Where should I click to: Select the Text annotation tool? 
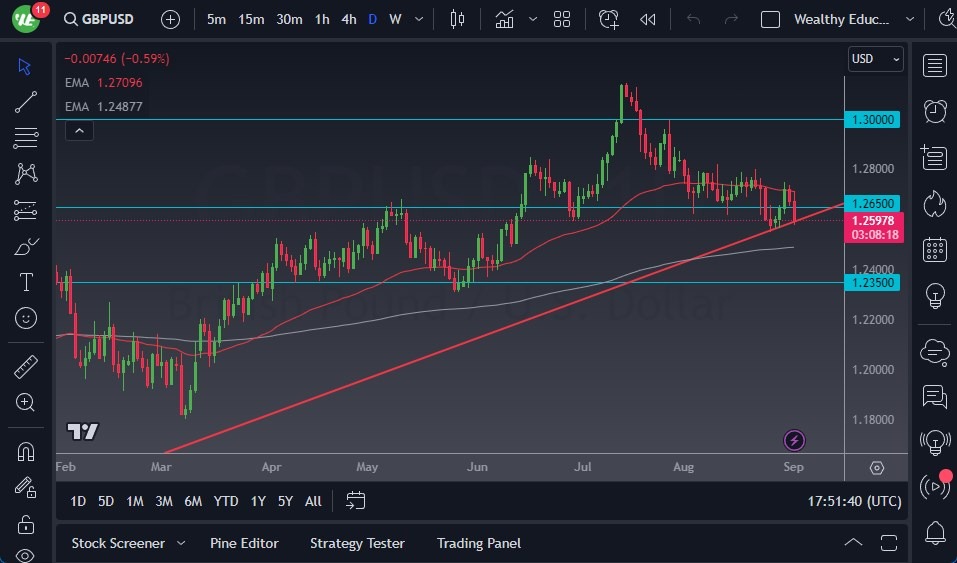(26, 282)
